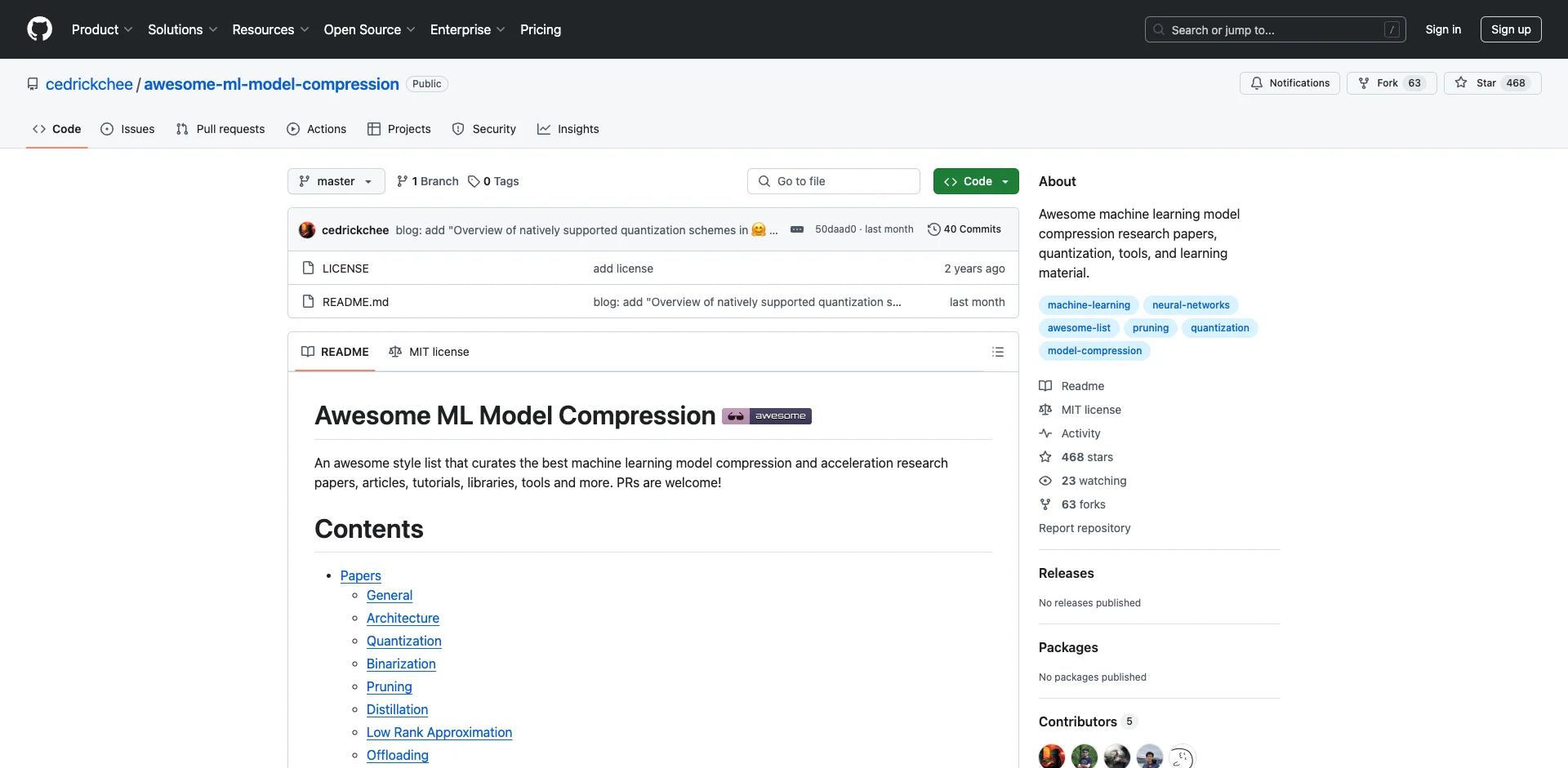Open cedrickchee user profile link

coord(89,84)
